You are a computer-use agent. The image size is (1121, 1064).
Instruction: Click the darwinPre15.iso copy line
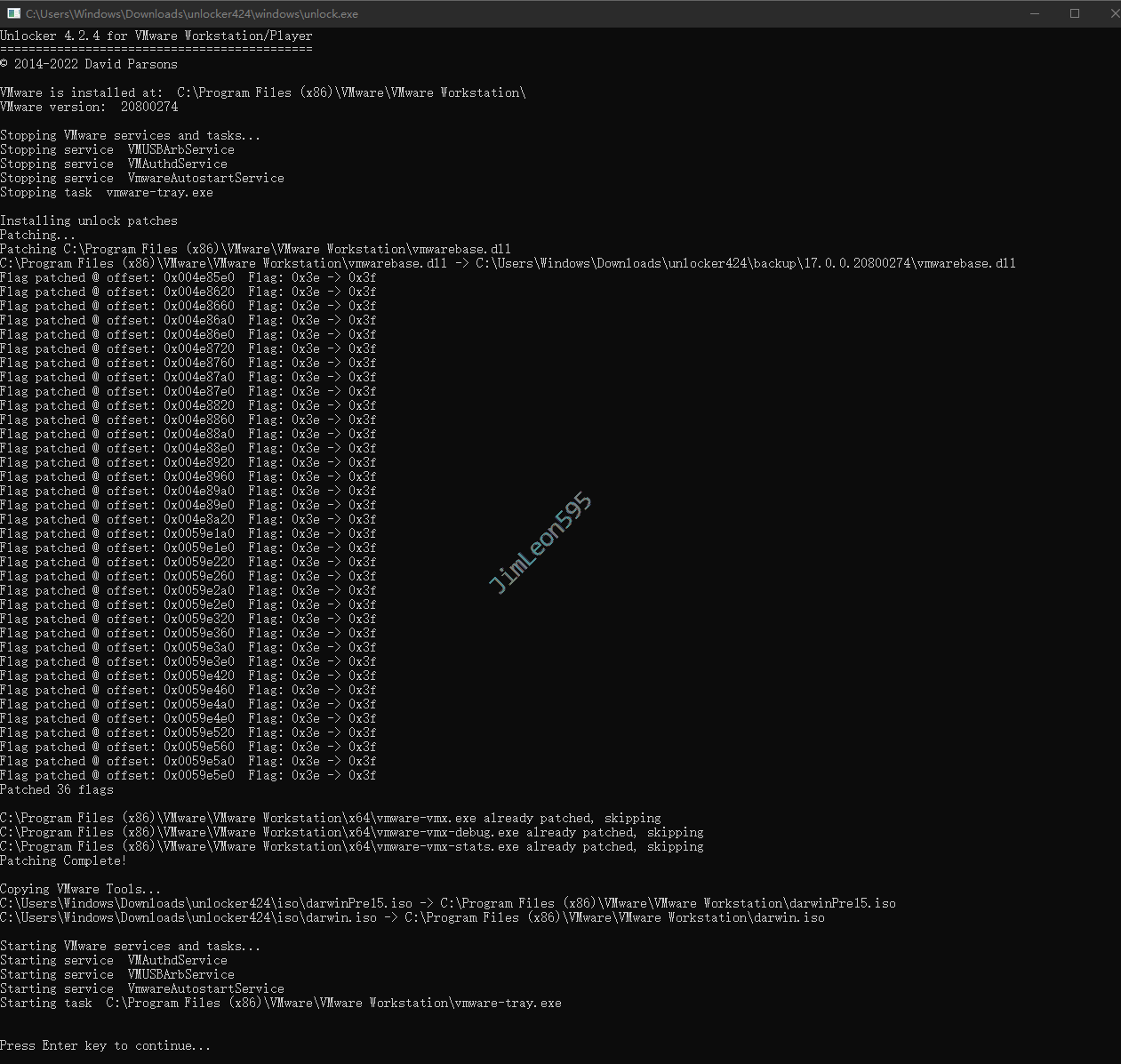pos(448,904)
